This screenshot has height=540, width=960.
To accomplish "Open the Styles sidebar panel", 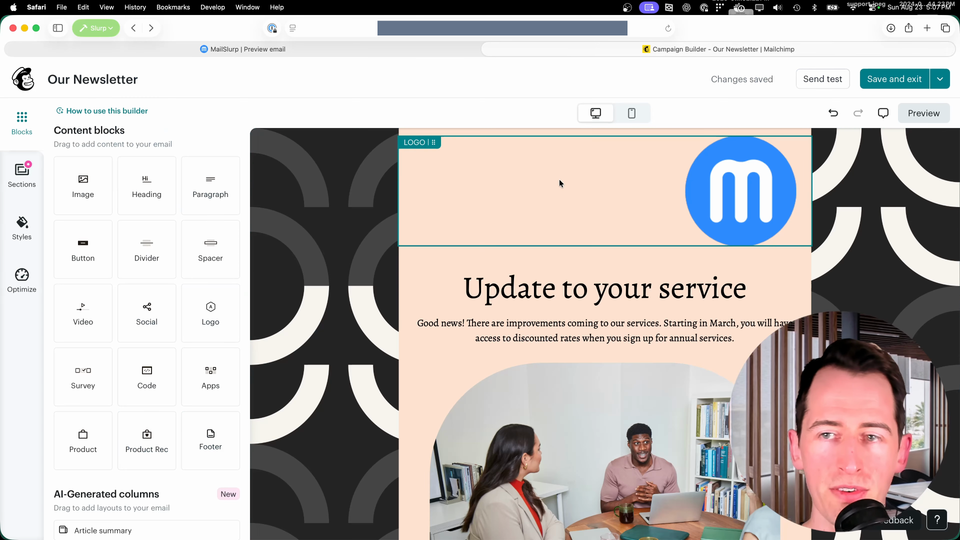I will coord(21,228).
